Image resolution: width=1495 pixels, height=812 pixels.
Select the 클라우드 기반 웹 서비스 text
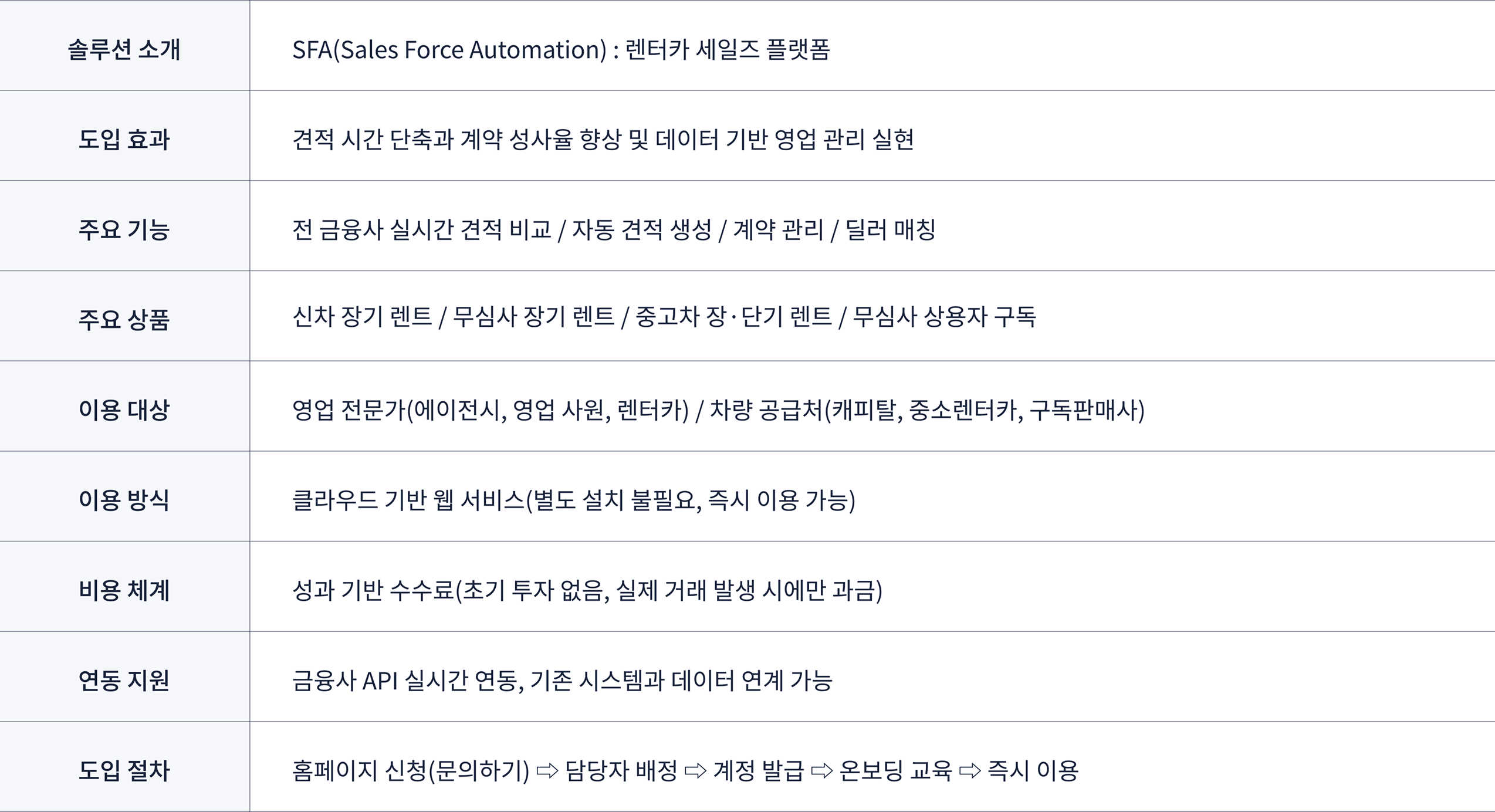408,500
